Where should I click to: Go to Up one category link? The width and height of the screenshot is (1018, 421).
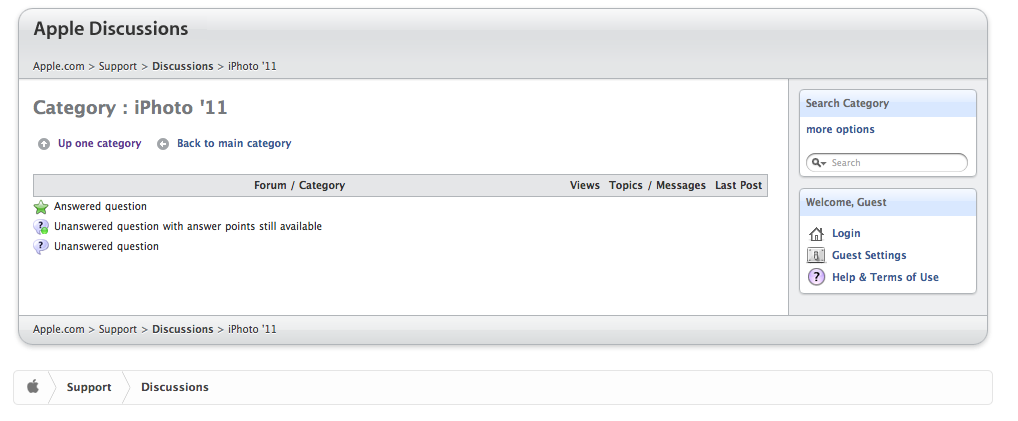[x=99, y=144]
